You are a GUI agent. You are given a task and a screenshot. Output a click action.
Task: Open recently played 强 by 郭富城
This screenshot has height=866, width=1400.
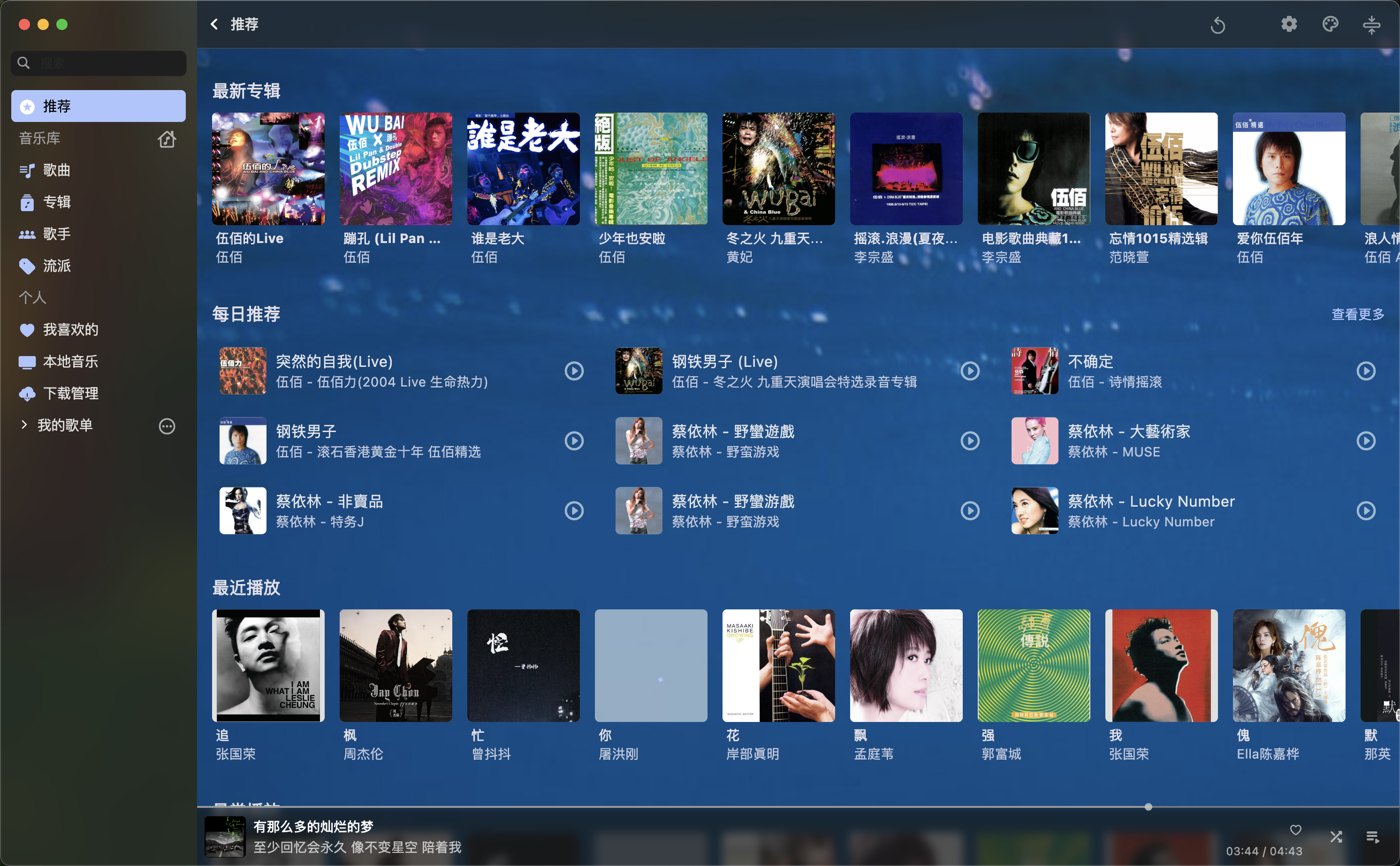coord(1034,666)
